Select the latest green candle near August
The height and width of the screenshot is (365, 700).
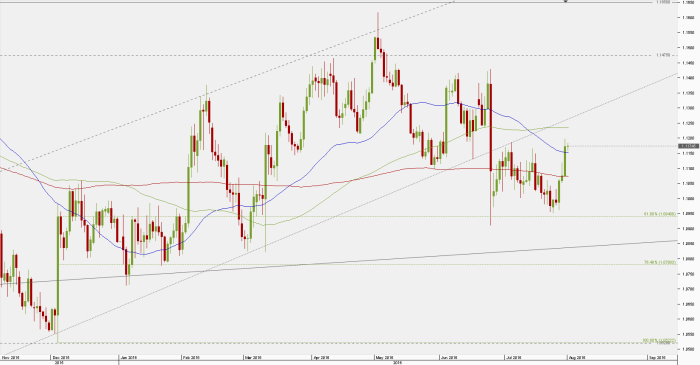[566, 161]
